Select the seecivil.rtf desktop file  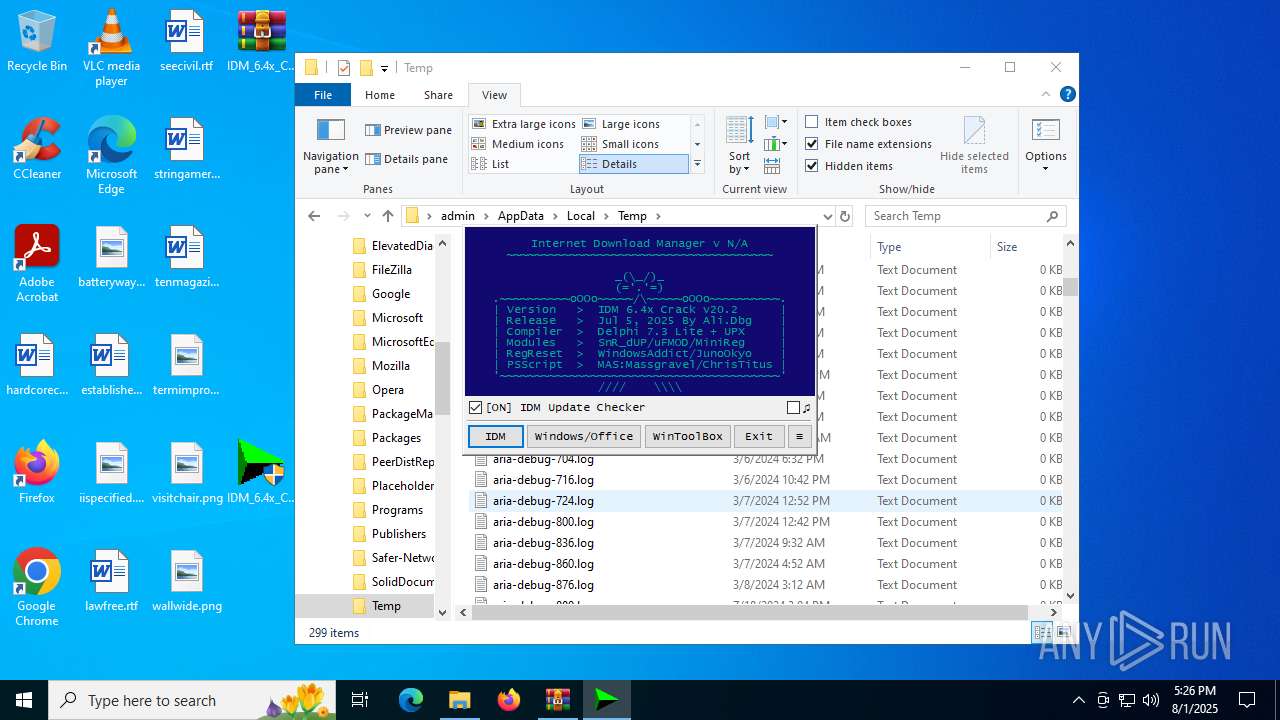click(x=186, y=41)
